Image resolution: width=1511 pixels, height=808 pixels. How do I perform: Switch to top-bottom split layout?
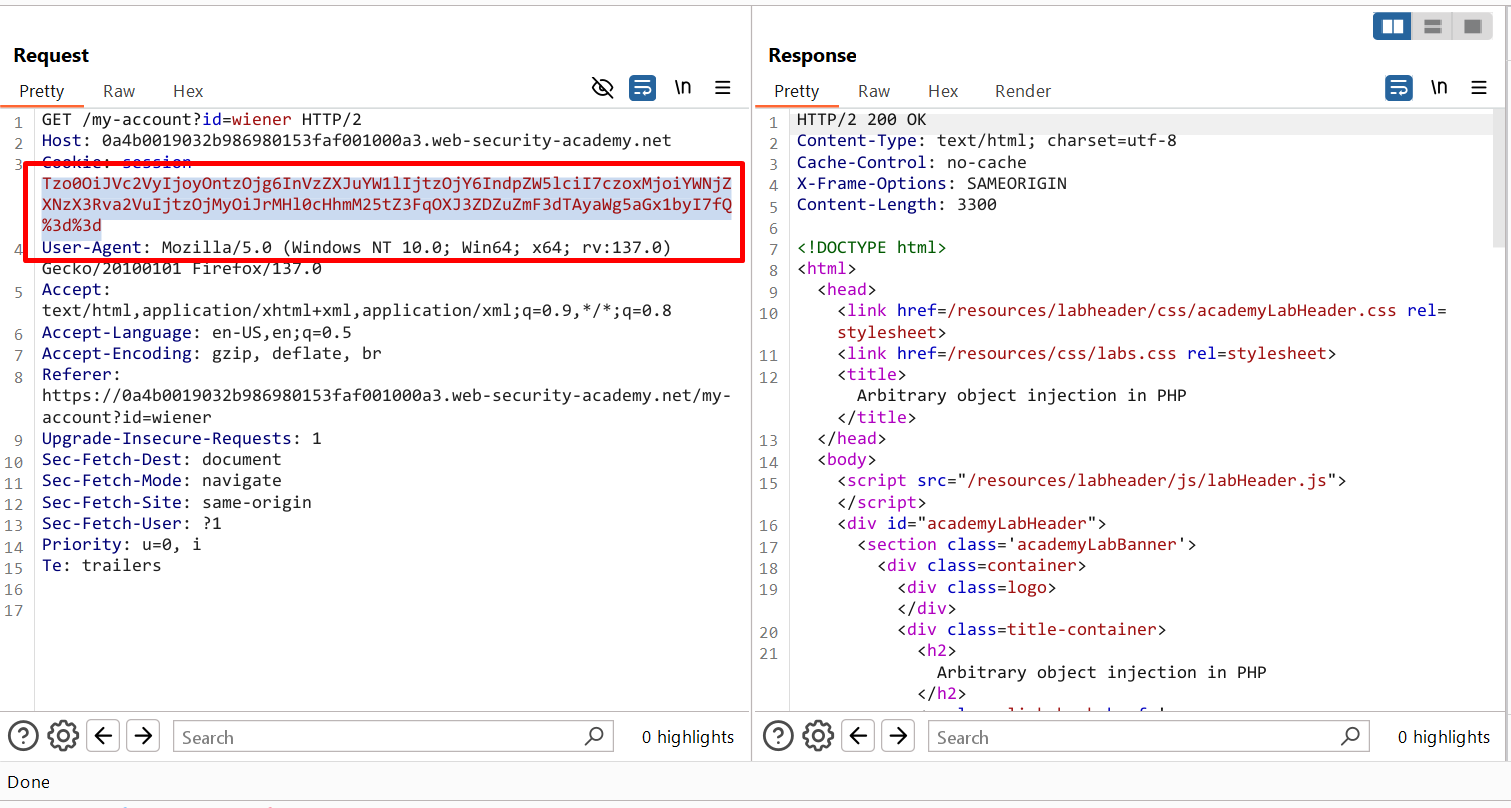[1432, 27]
